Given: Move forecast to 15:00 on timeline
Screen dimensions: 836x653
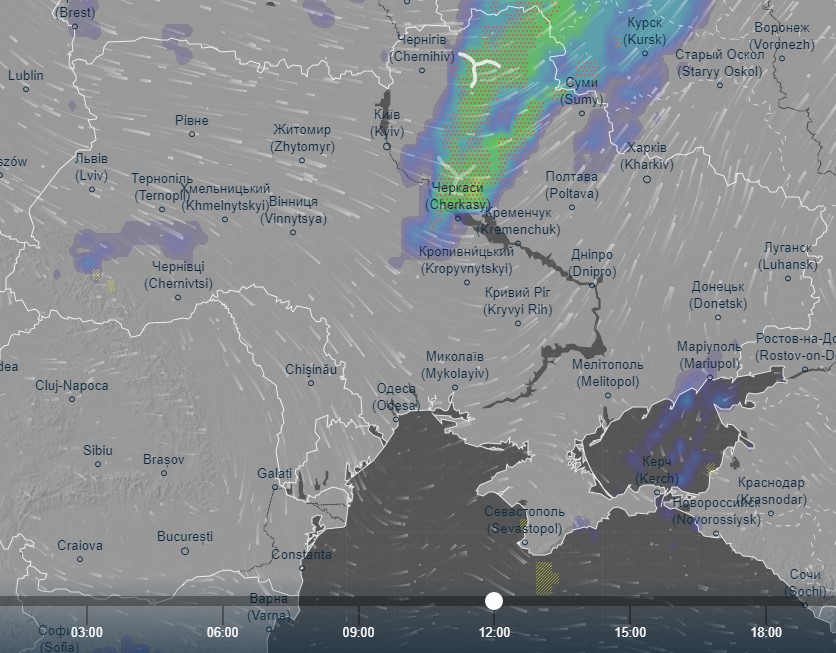Looking at the screenshot, I should [630, 632].
